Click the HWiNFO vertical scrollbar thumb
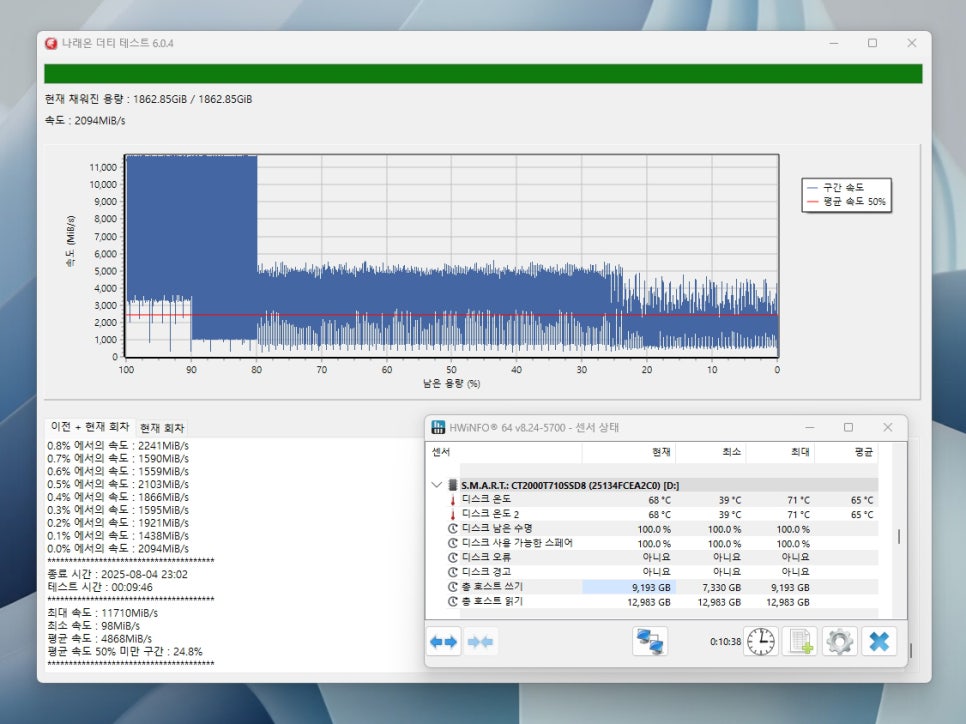 click(x=899, y=537)
